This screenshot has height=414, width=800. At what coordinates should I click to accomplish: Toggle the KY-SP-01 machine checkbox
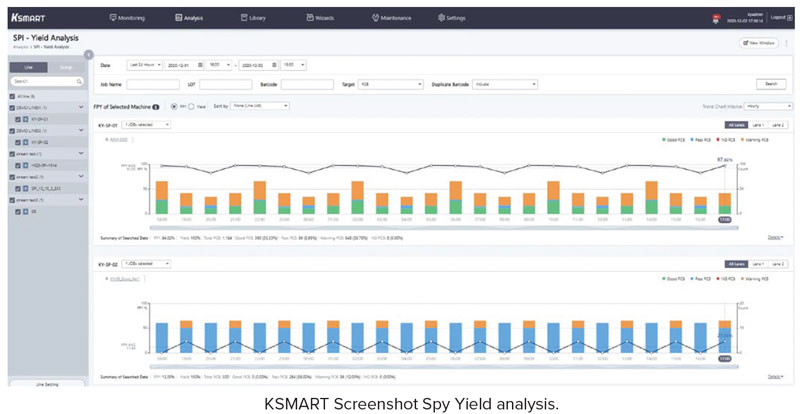(x=18, y=119)
